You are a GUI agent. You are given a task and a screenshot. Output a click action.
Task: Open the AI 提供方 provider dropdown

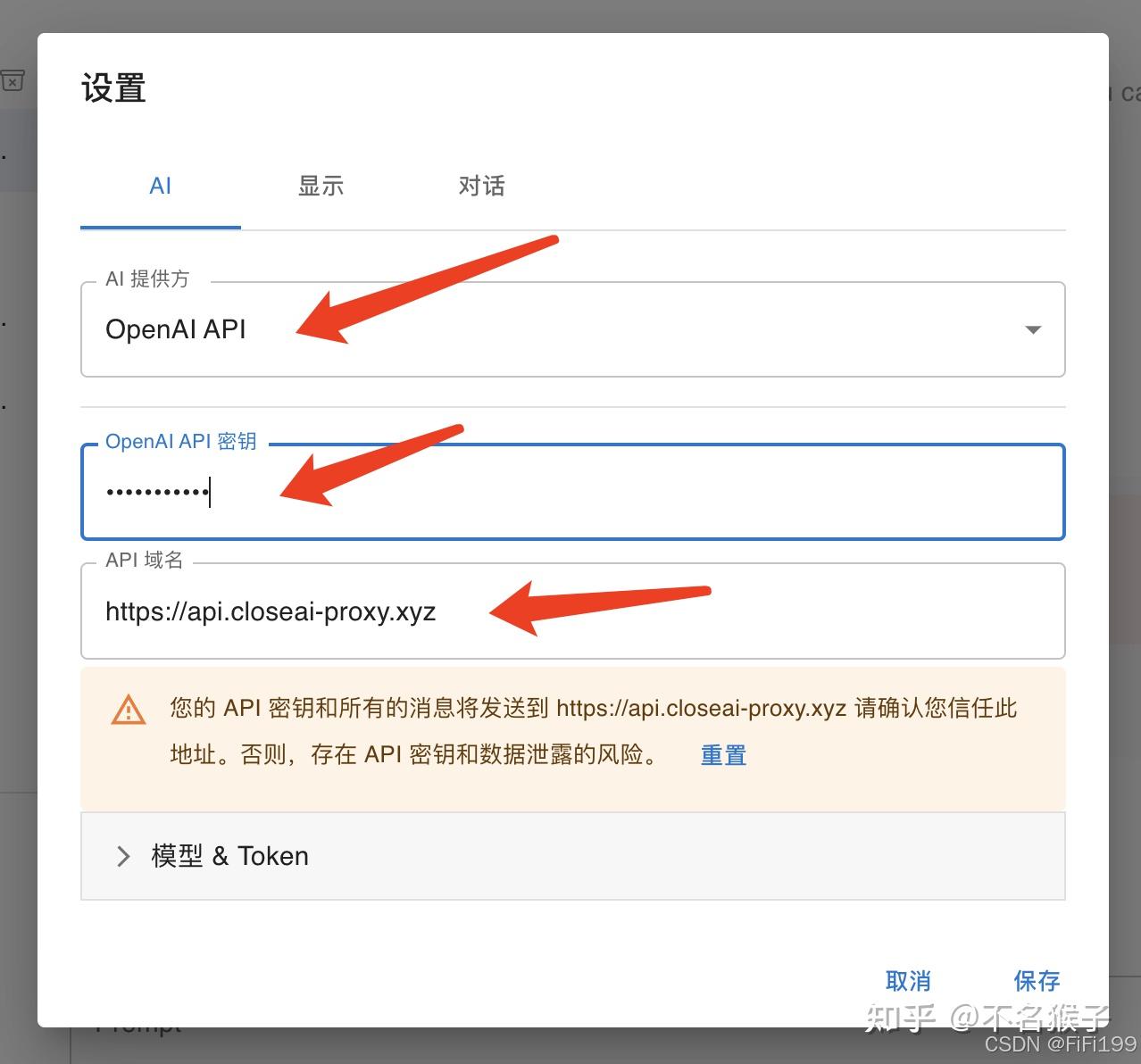click(571, 329)
